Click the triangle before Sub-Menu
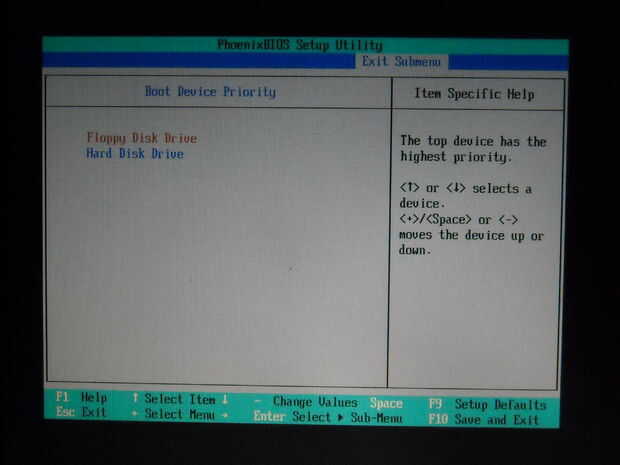 (340, 417)
